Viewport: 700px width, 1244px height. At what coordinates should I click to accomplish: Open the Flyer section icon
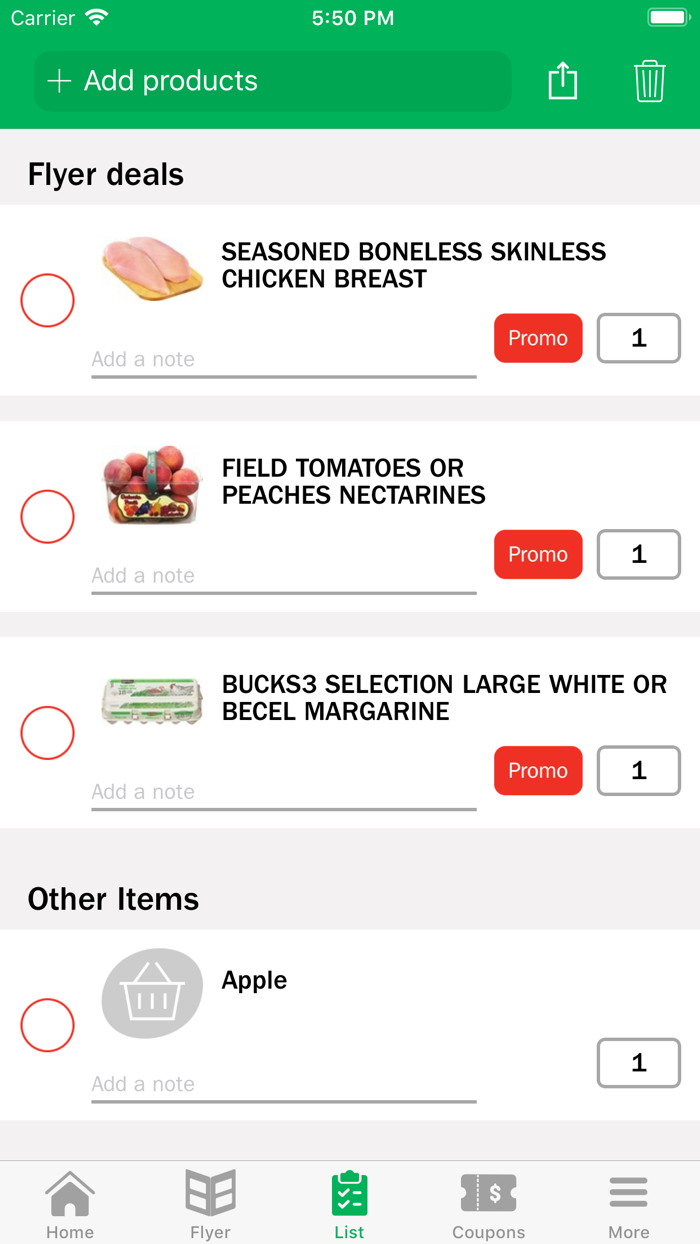click(209, 1203)
